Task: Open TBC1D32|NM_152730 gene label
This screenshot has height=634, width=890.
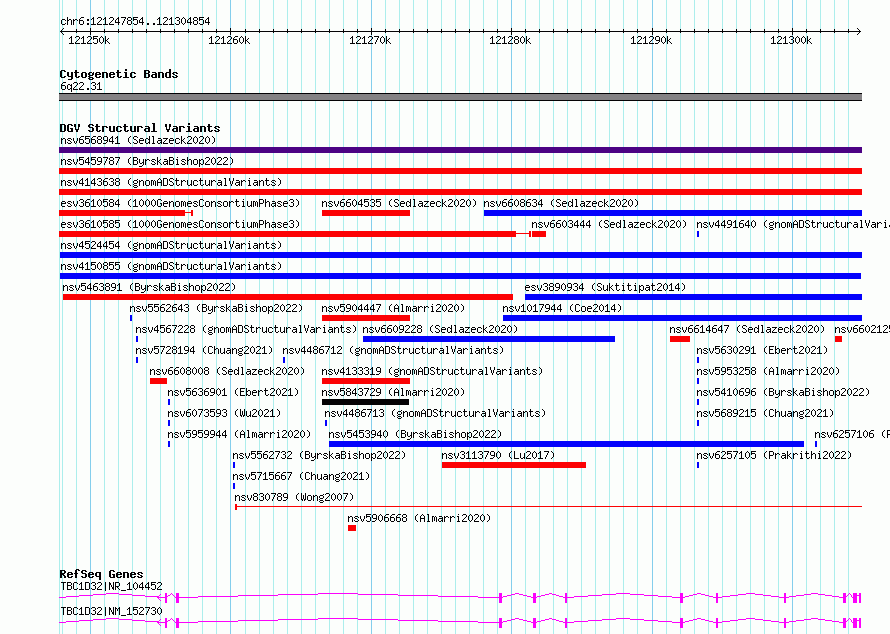Action: pyautogui.click(x=111, y=611)
